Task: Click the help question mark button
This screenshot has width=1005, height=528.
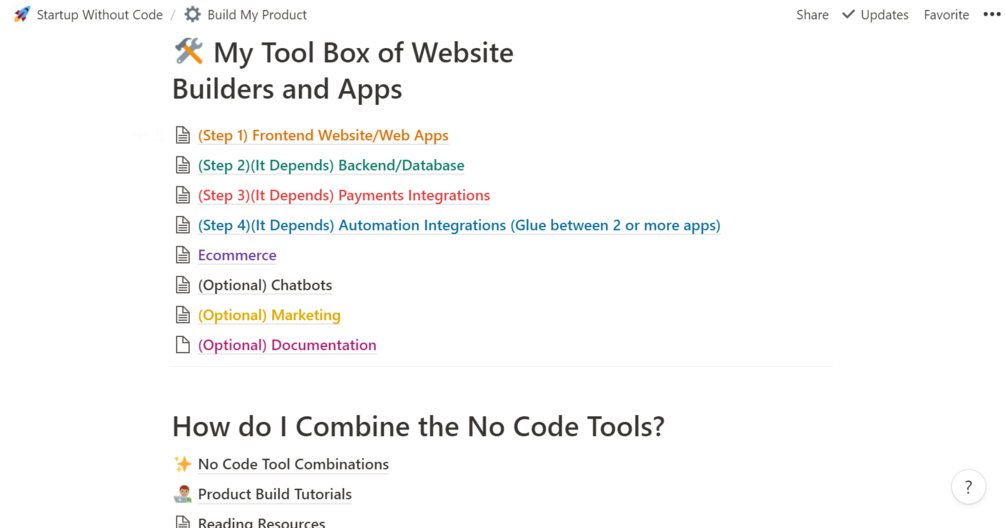Action: 968,488
